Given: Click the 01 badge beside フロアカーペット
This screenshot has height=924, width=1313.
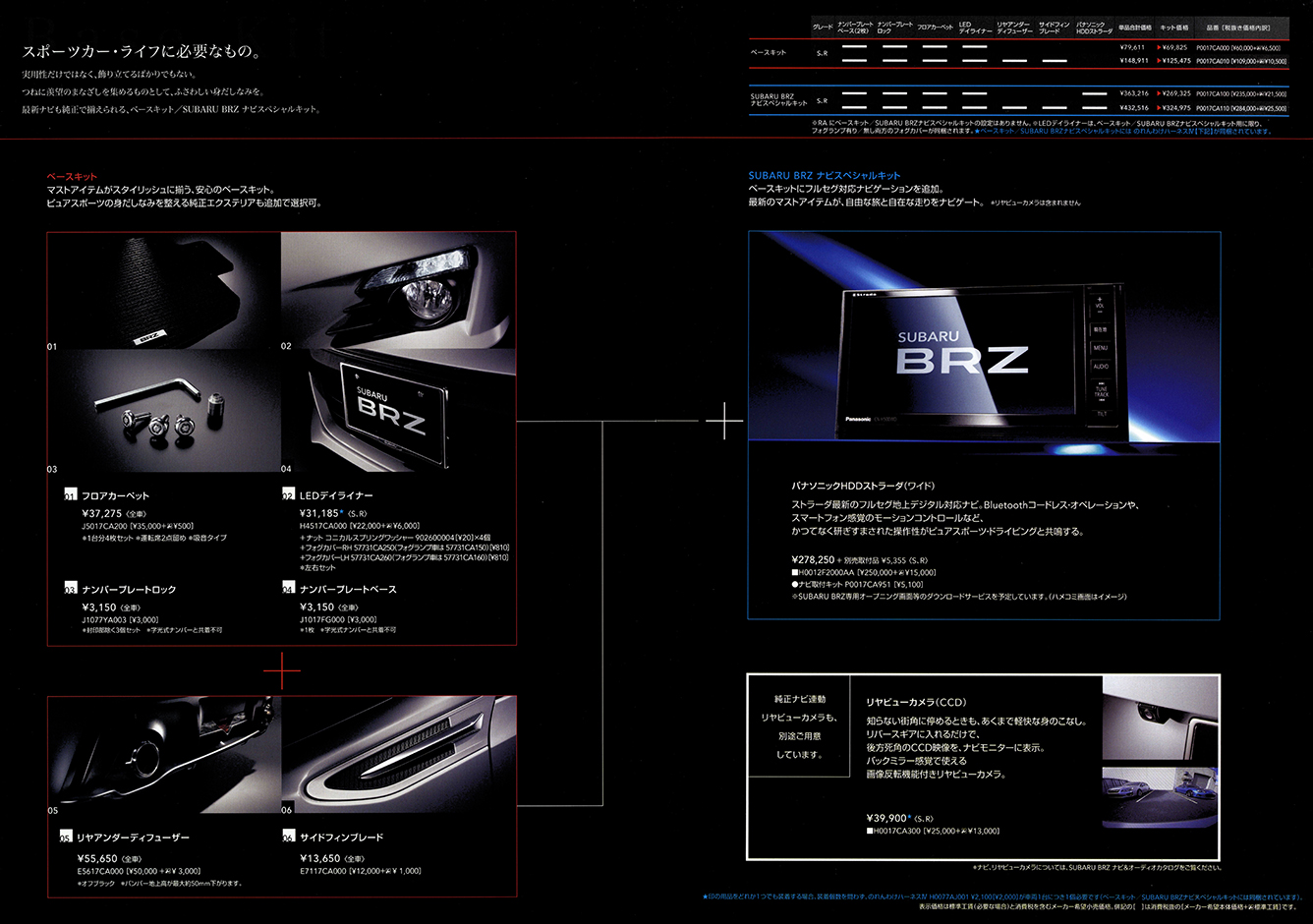Looking at the screenshot, I should click(x=70, y=495).
